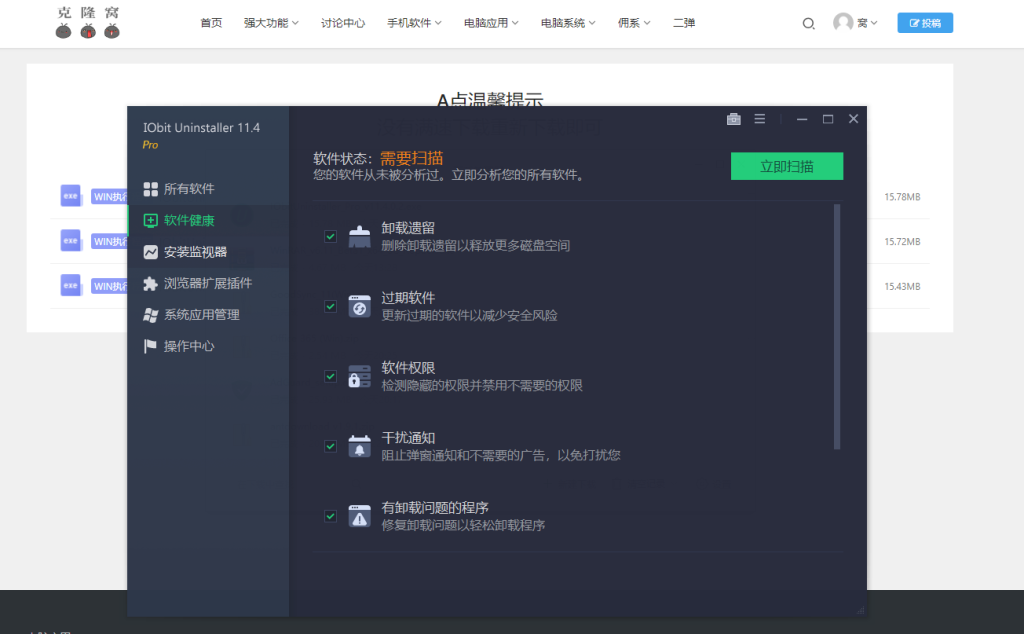Click the 所有软件 grid icon in sidebar
This screenshot has width=1024, height=634.
150,189
